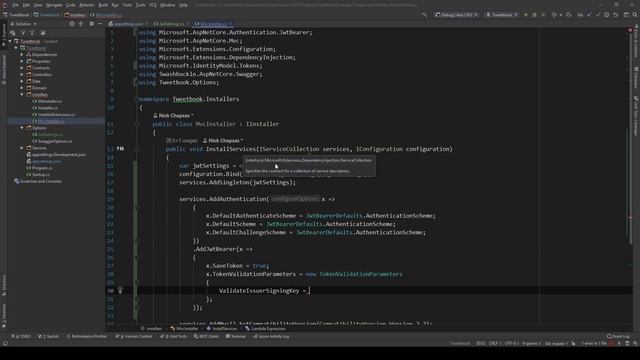Click the Debug bug icon
The width and height of the screenshot is (640, 360).
click(x=534, y=15)
